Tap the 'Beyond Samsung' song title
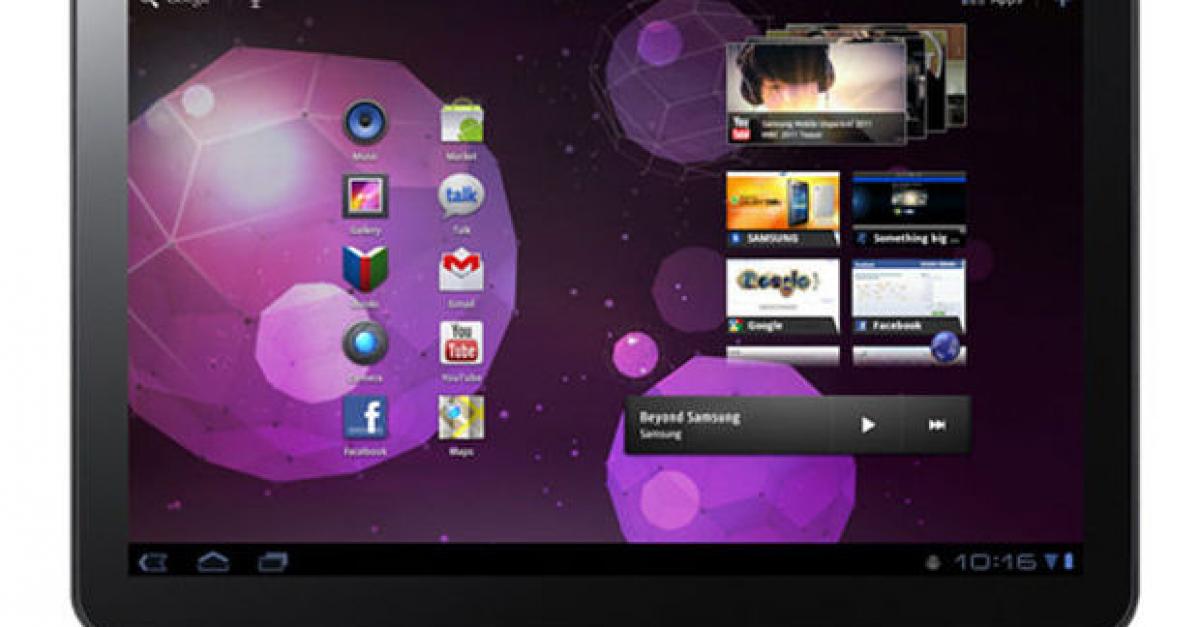Viewport: 1200px width, 627px height. click(690, 417)
